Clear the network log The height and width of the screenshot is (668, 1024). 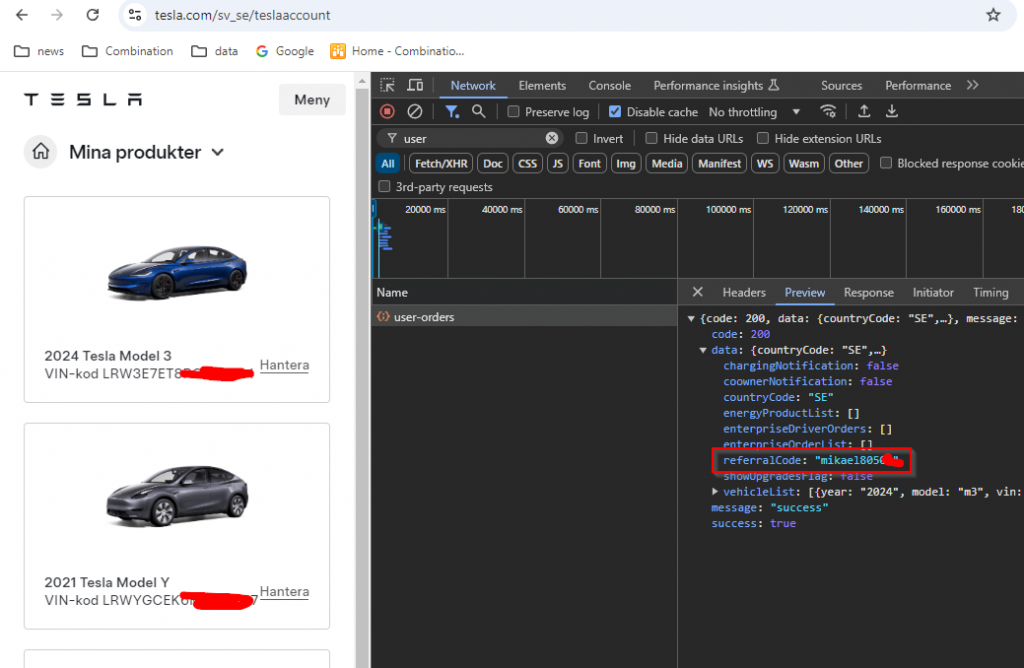point(414,112)
